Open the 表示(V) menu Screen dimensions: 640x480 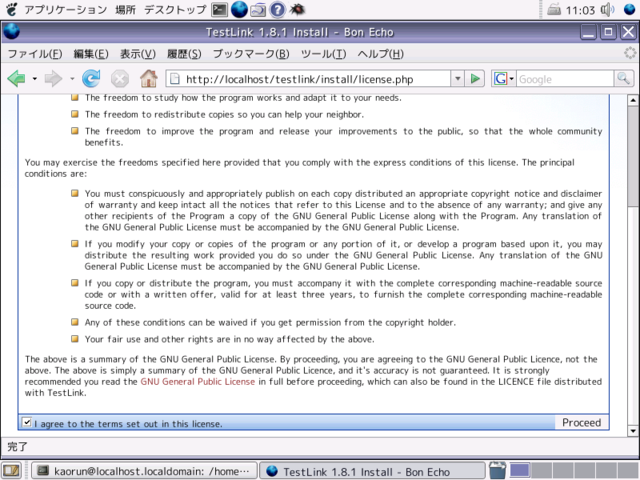(x=138, y=54)
